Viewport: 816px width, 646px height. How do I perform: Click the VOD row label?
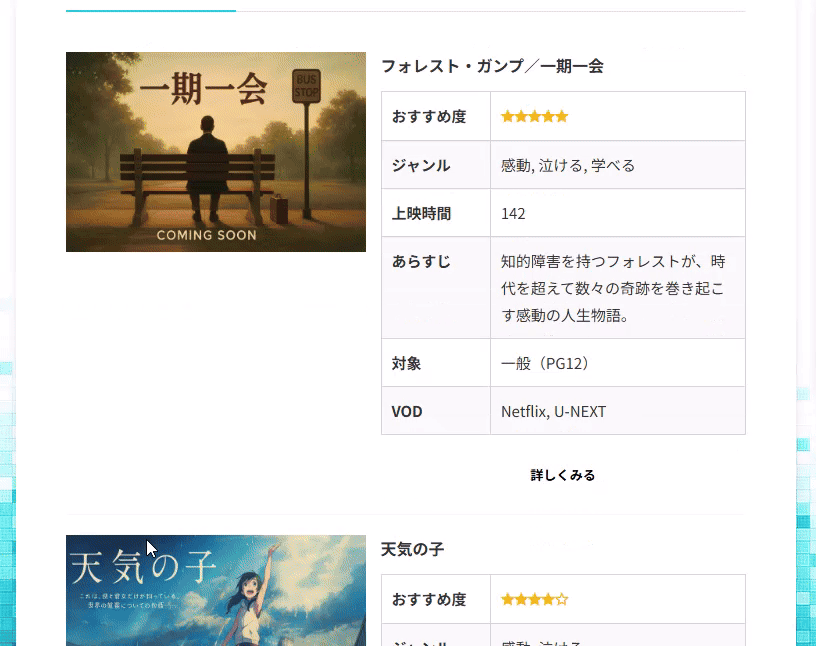click(x=407, y=411)
